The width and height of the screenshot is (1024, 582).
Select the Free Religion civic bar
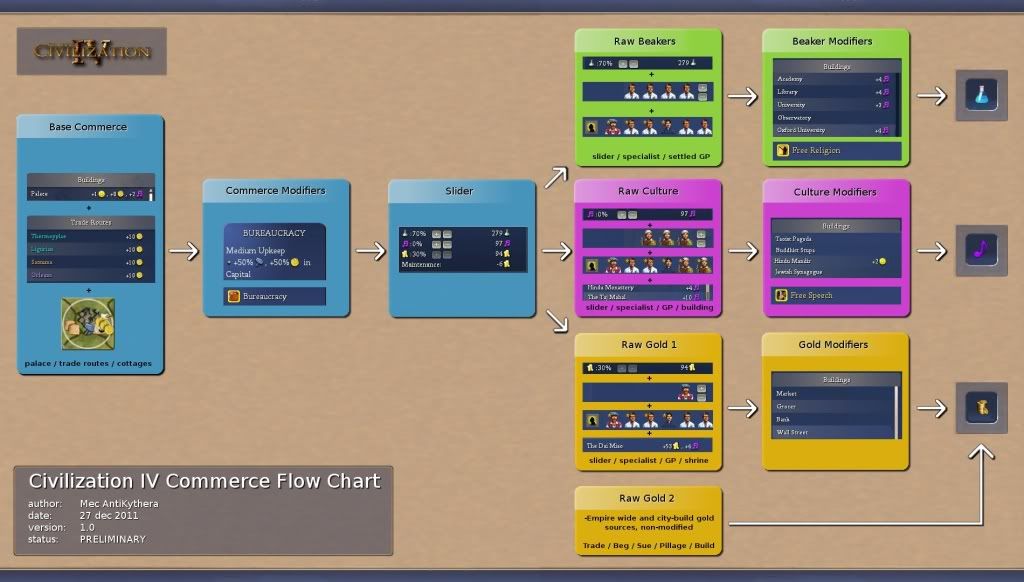[837, 150]
